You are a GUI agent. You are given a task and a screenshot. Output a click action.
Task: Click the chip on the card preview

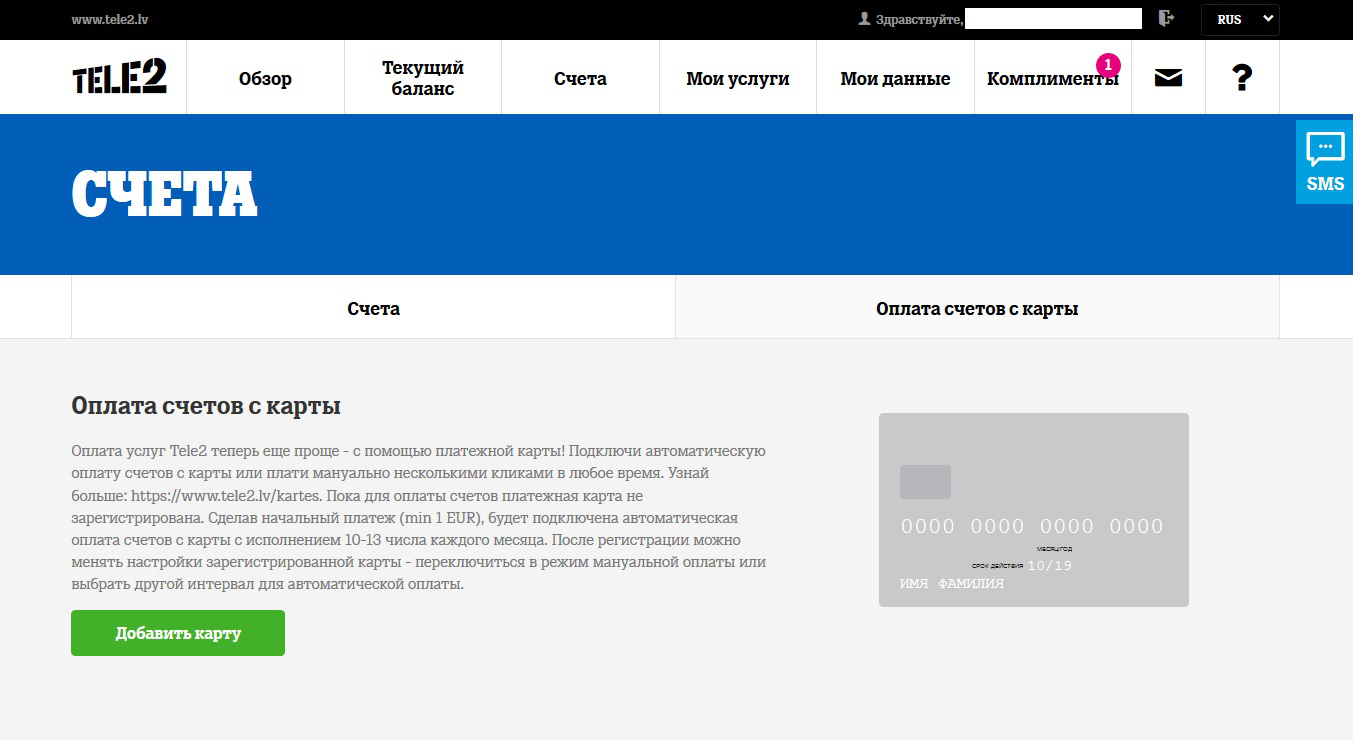point(925,482)
